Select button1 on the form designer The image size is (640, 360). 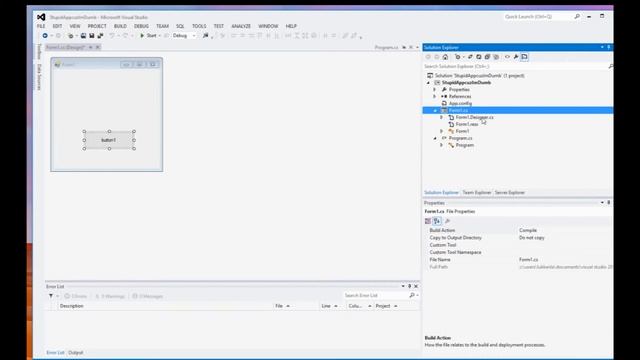(x=109, y=140)
